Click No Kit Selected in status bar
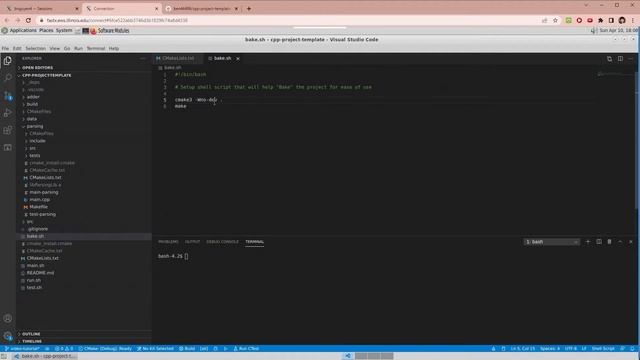This screenshot has height=360, width=640. [x=155, y=349]
